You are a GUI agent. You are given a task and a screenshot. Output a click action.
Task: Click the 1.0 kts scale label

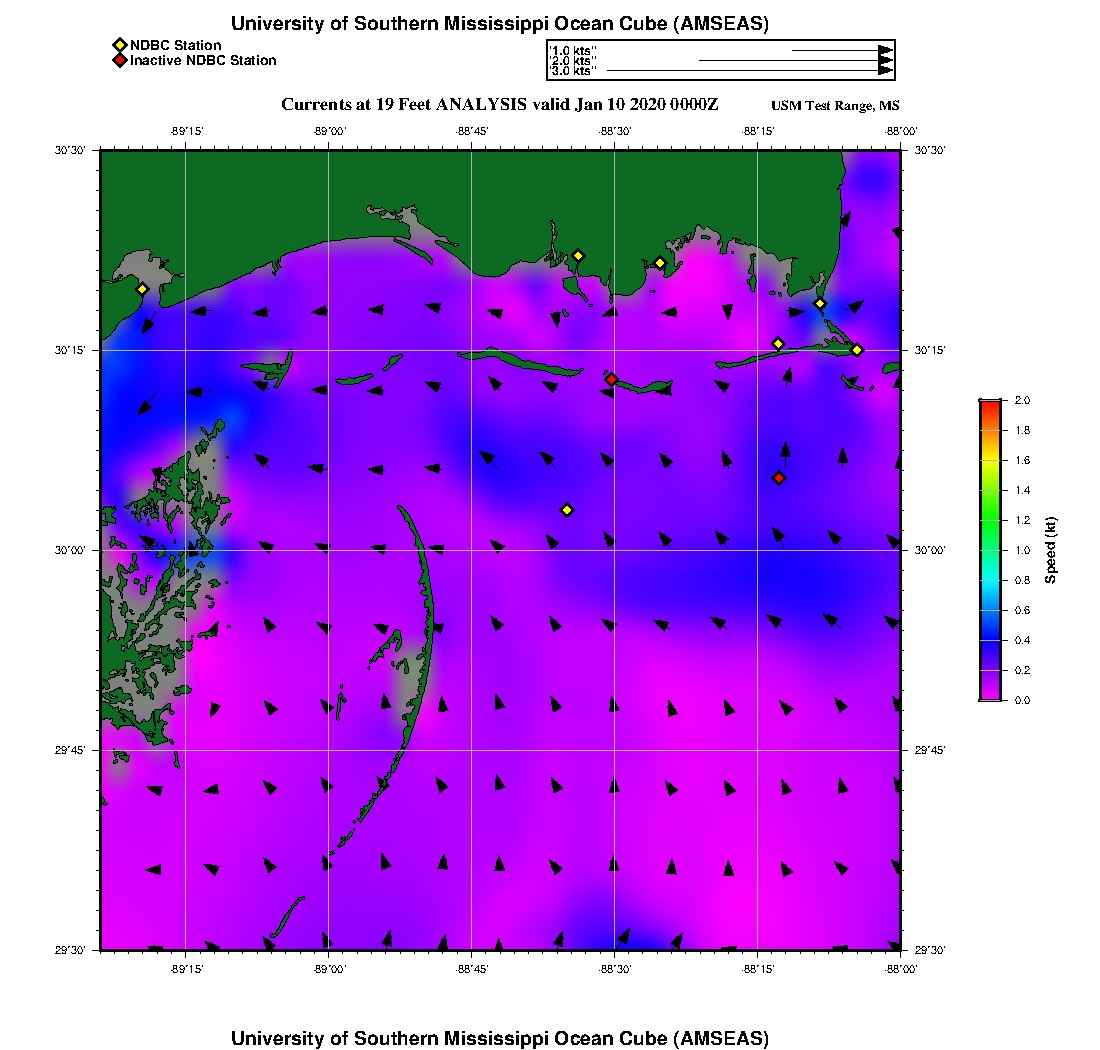[x=573, y=50]
